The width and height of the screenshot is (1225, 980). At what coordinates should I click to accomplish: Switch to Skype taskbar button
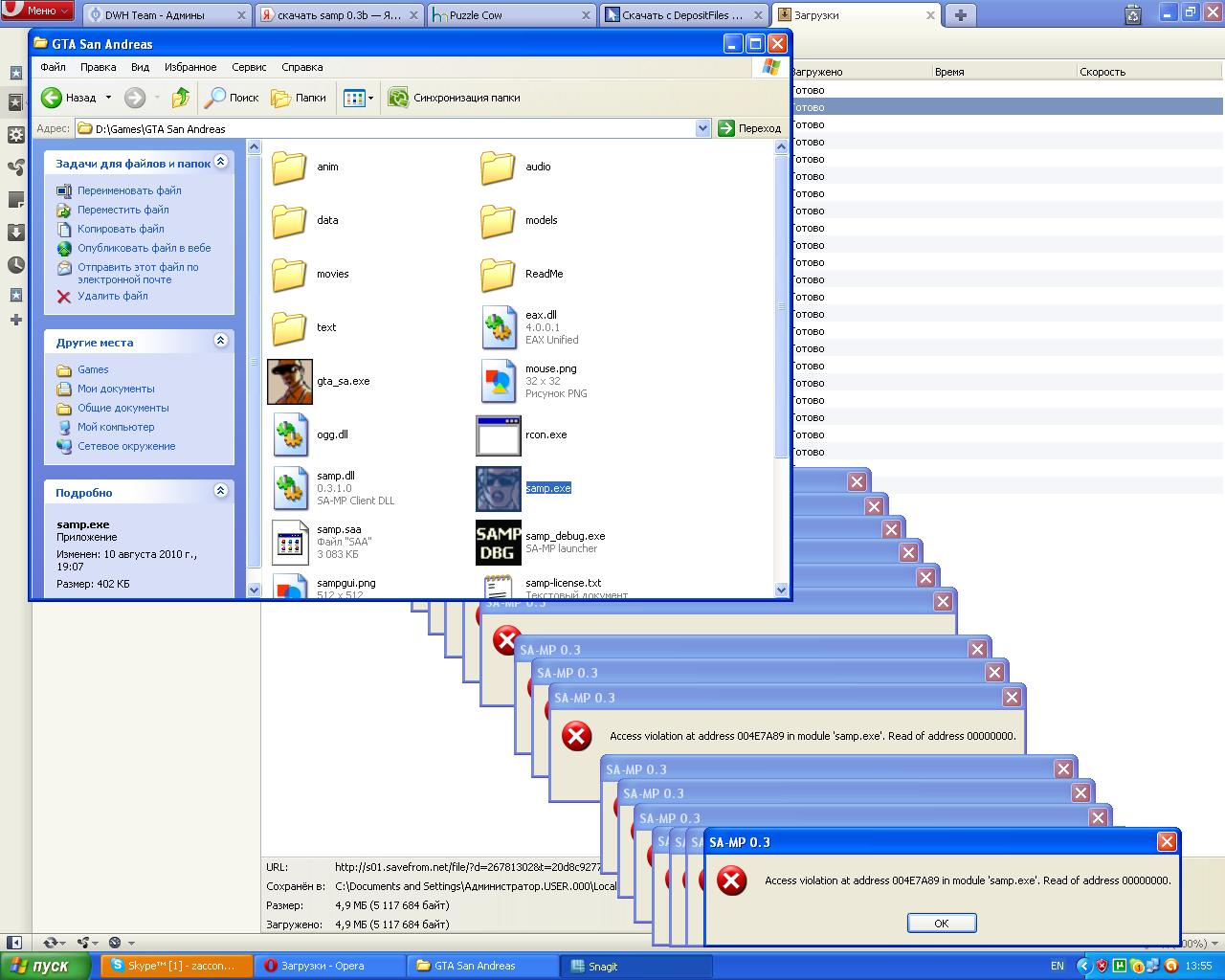point(177,966)
